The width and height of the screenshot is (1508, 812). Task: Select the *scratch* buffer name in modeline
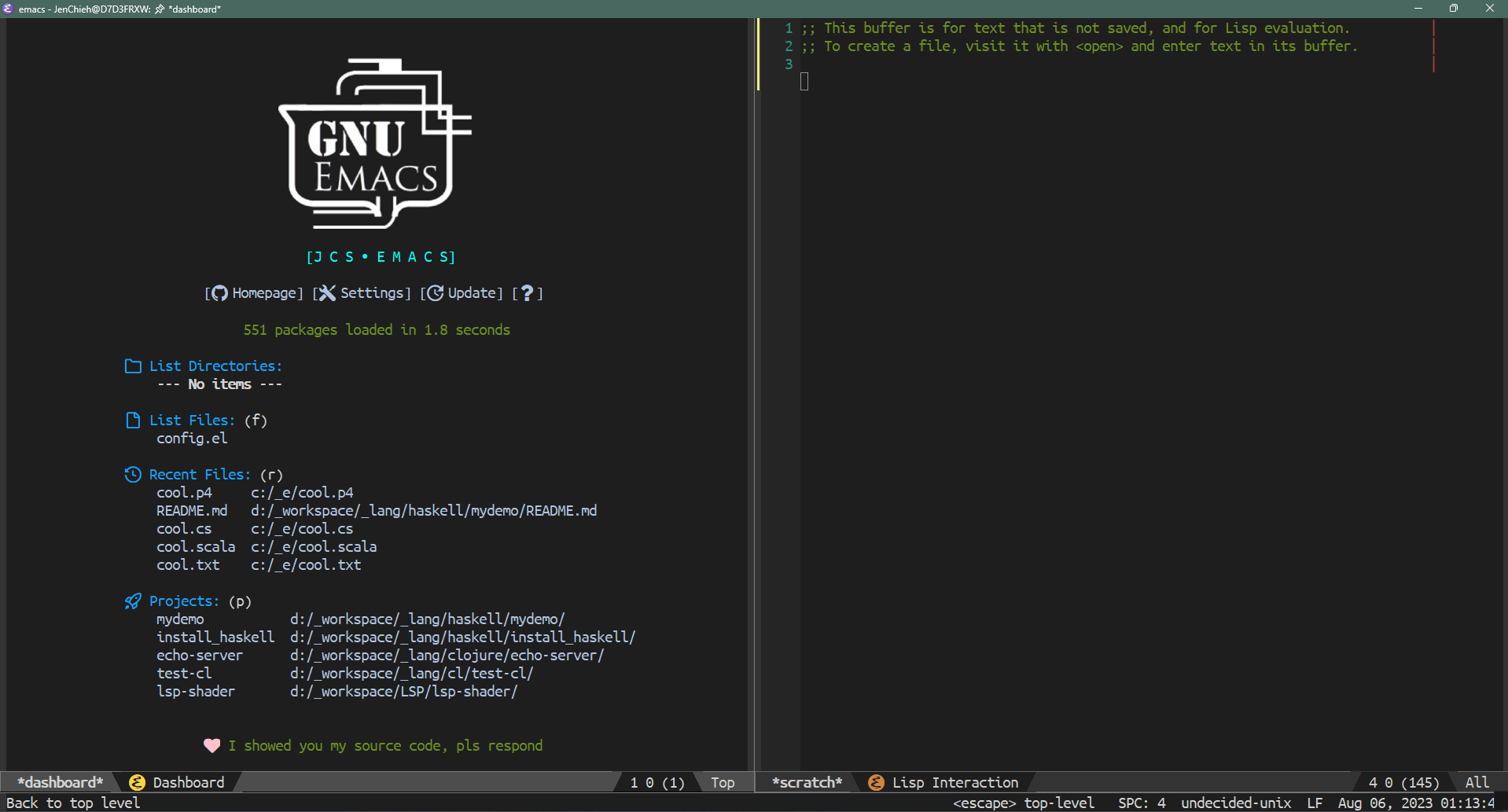click(x=807, y=782)
